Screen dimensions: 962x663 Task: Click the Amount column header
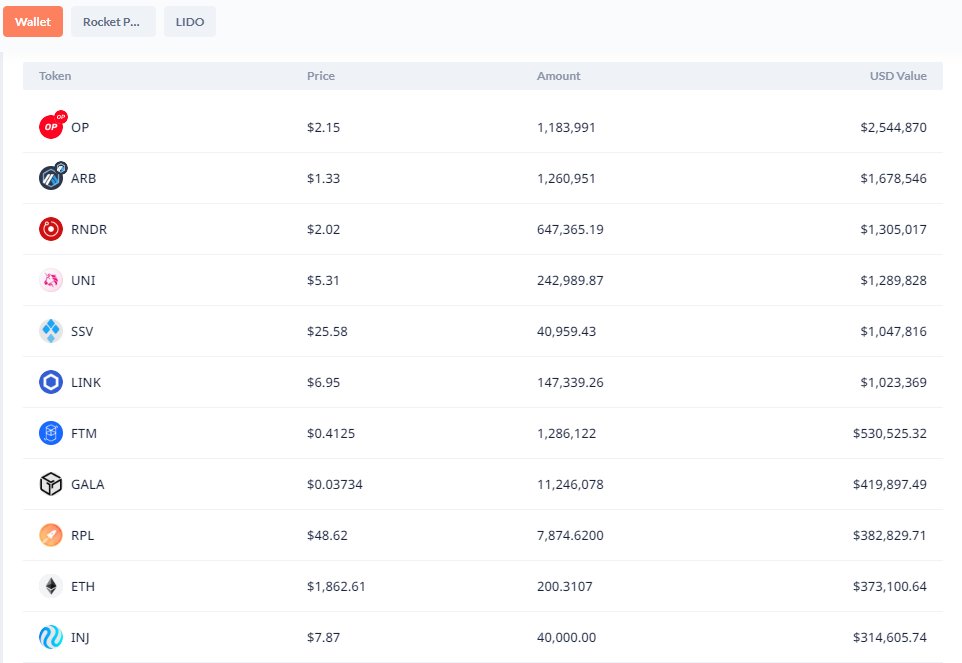(558, 76)
